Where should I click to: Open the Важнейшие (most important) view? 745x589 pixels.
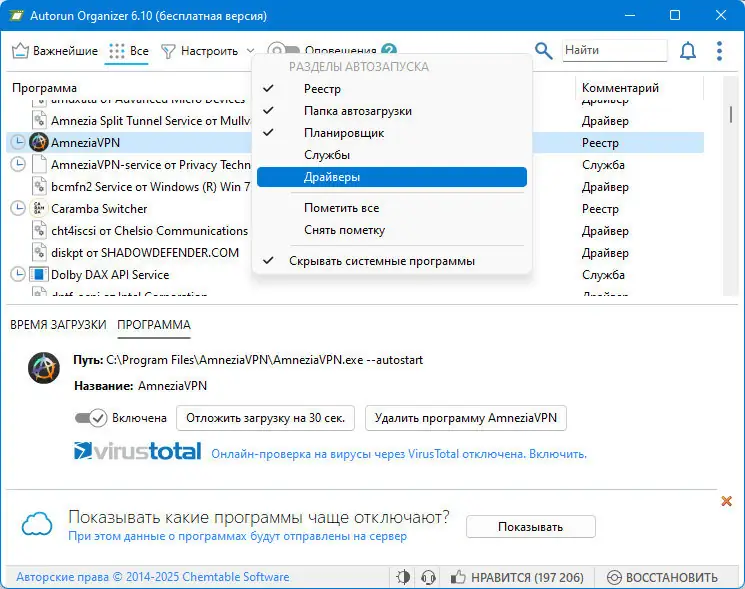[x=55, y=51]
